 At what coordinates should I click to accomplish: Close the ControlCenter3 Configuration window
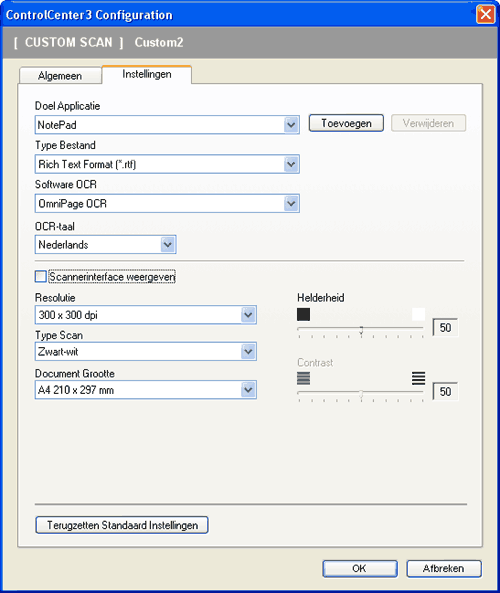[x=486, y=15]
